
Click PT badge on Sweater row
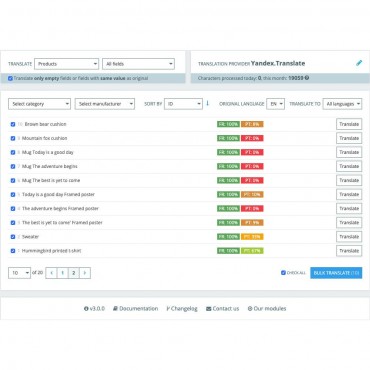point(252,237)
